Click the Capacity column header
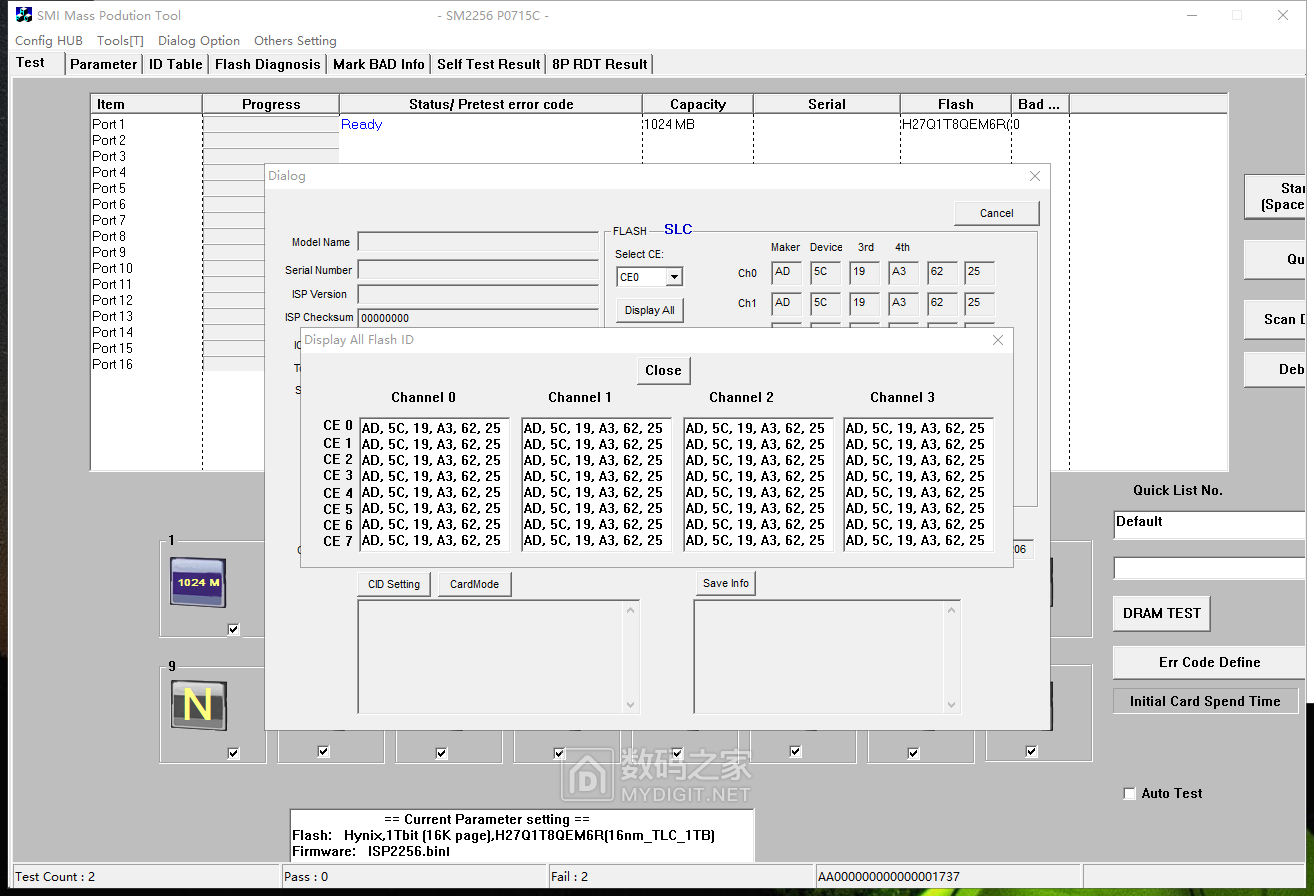 coord(698,104)
